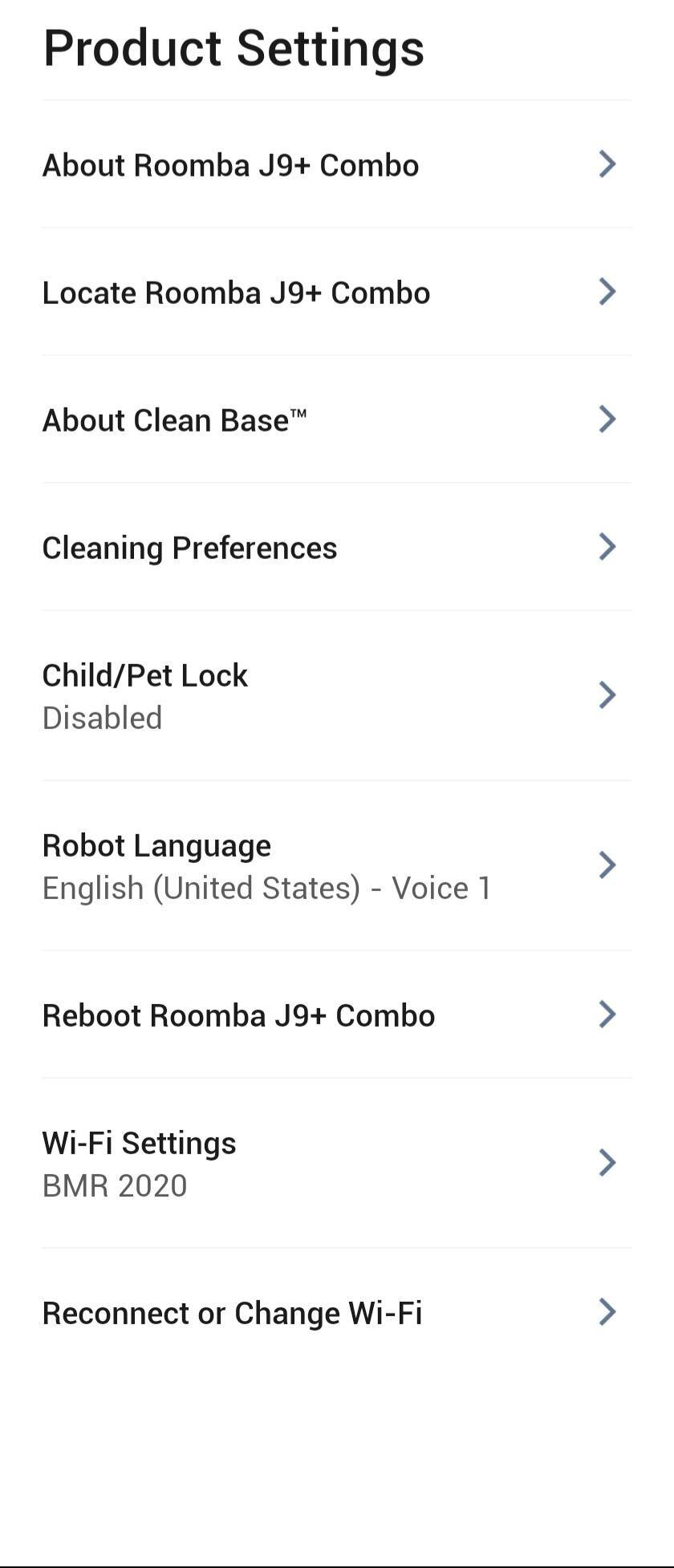Click the chevron beside Child/Pet Lock
Screen dimensions: 674x1568
pyautogui.click(x=607, y=695)
